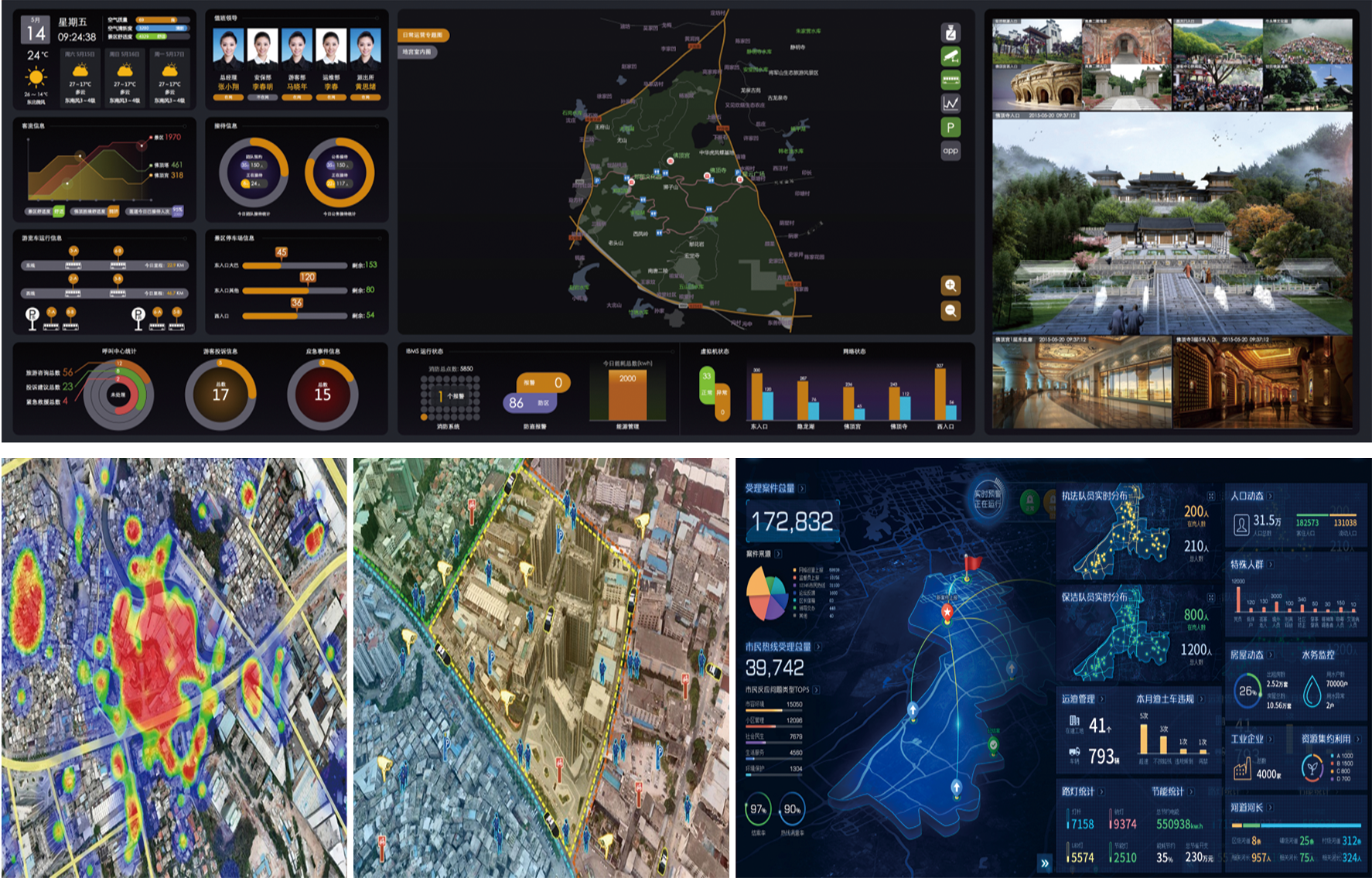Expand the 运渣管理 panel chevron
Screen dimensions: 1372x878
pyautogui.click(x=1101, y=699)
